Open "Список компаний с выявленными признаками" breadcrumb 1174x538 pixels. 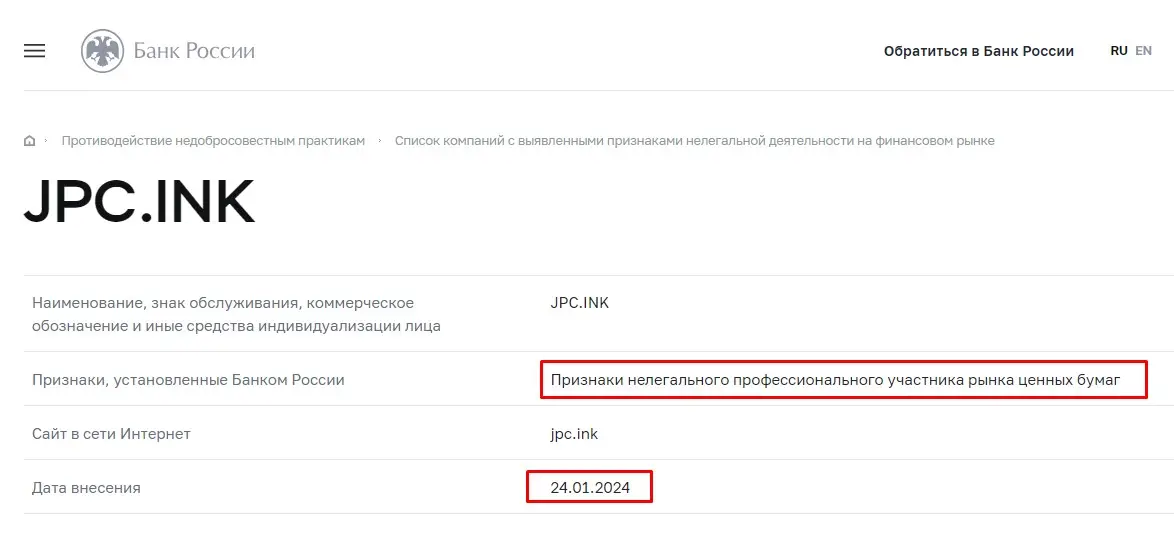(x=694, y=141)
